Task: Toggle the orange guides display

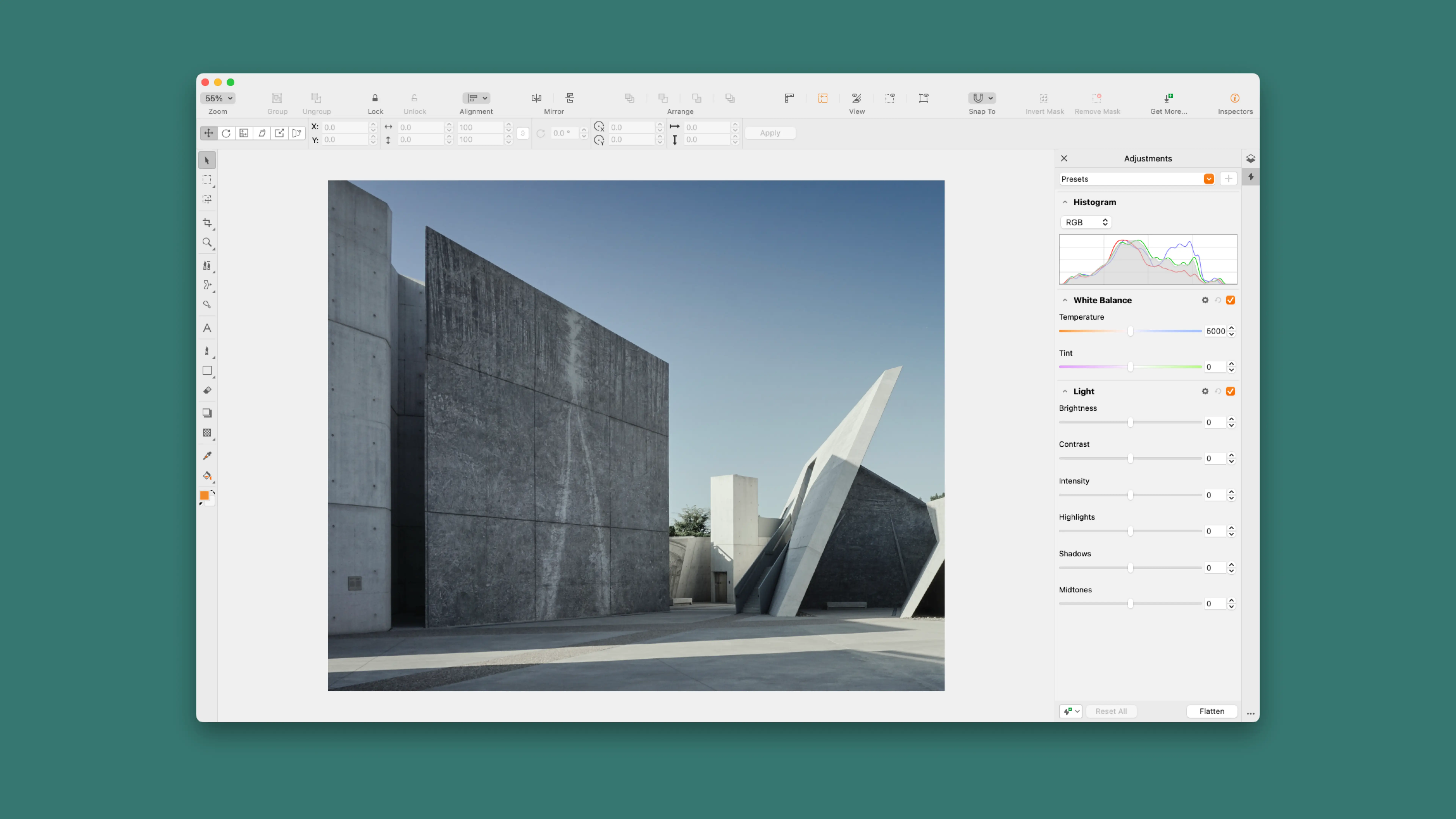Action: click(x=823, y=98)
